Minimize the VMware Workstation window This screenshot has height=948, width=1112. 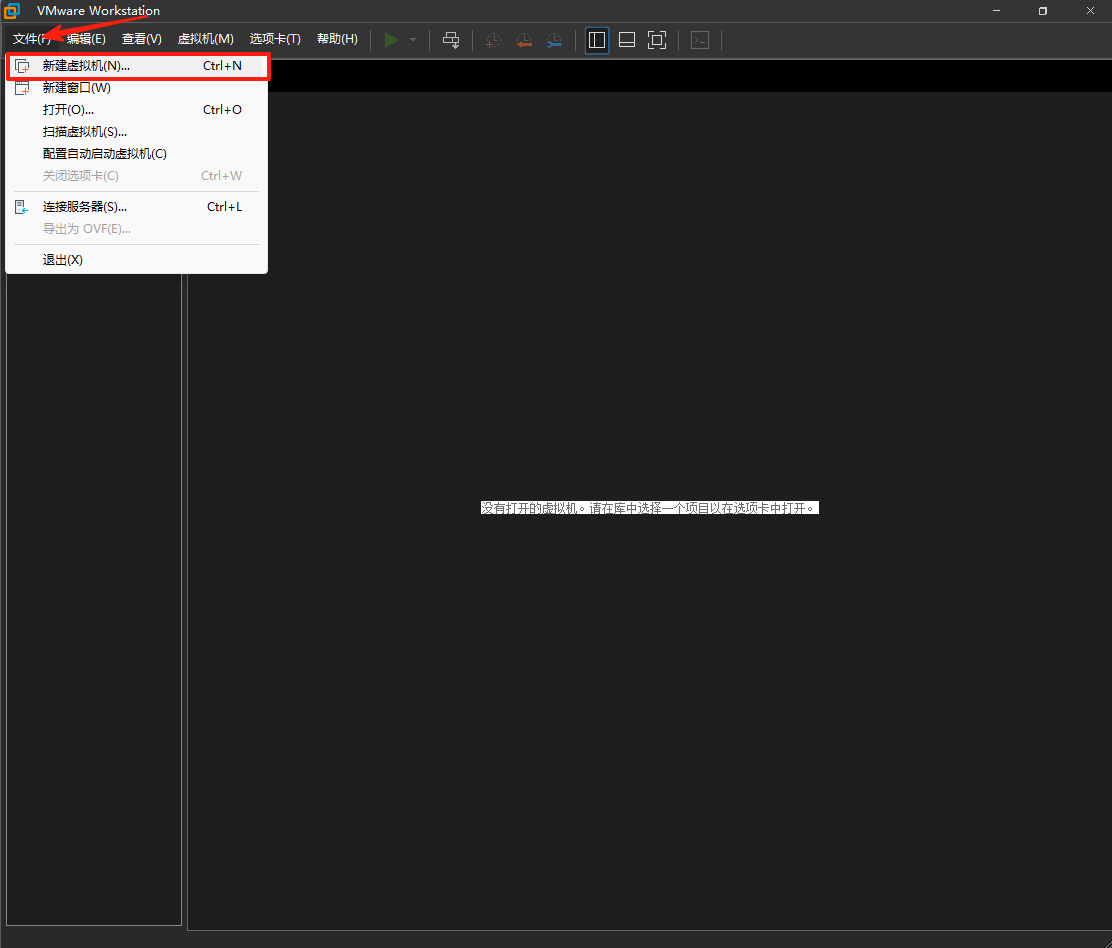[x=996, y=11]
